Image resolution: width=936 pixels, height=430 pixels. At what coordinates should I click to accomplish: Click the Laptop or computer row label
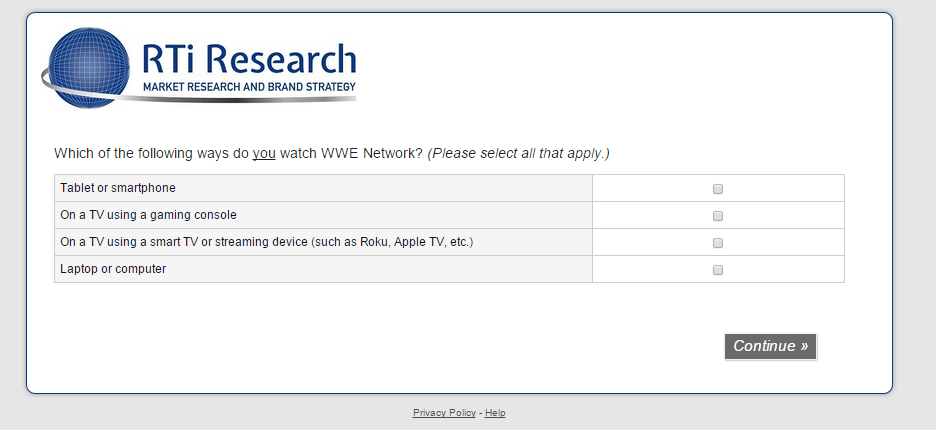[113, 269]
